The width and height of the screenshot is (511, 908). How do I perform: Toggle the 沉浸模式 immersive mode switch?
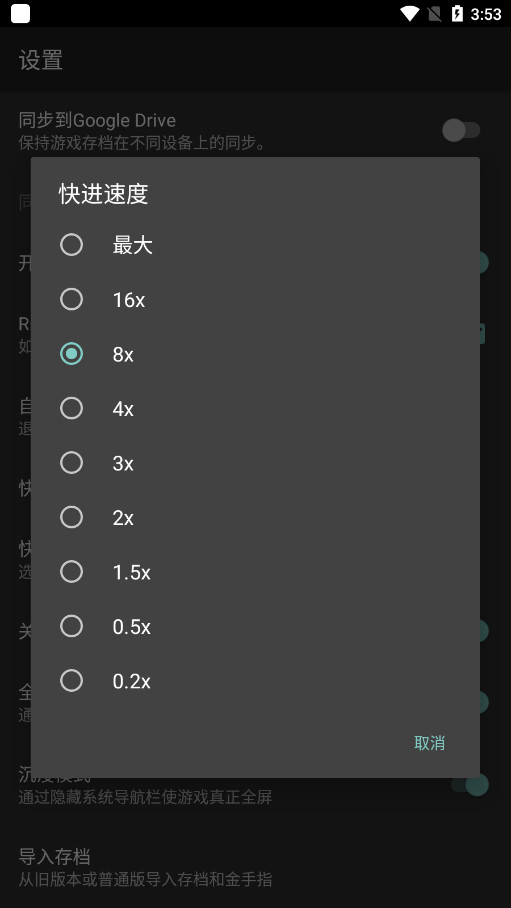pyautogui.click(x=470, y=785)
